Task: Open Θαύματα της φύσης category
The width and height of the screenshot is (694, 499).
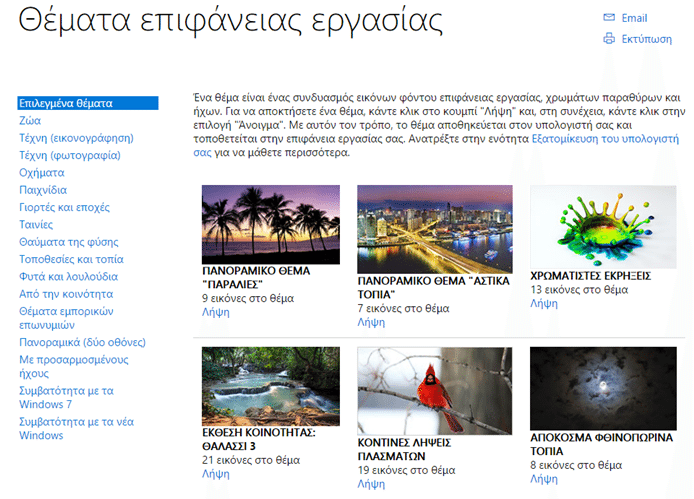Action: click(69, 242)
